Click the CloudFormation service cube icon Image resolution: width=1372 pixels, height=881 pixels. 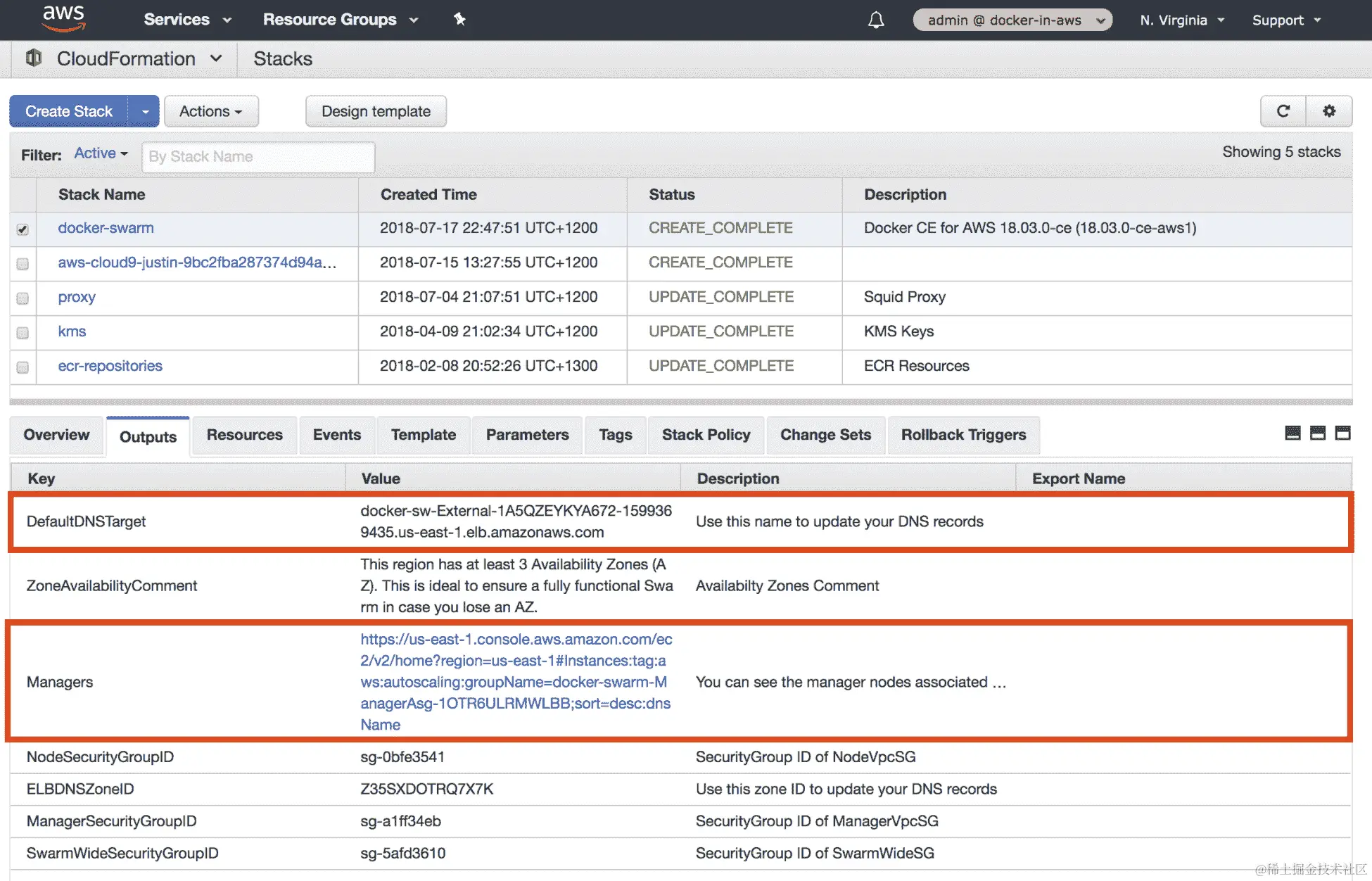34,58
